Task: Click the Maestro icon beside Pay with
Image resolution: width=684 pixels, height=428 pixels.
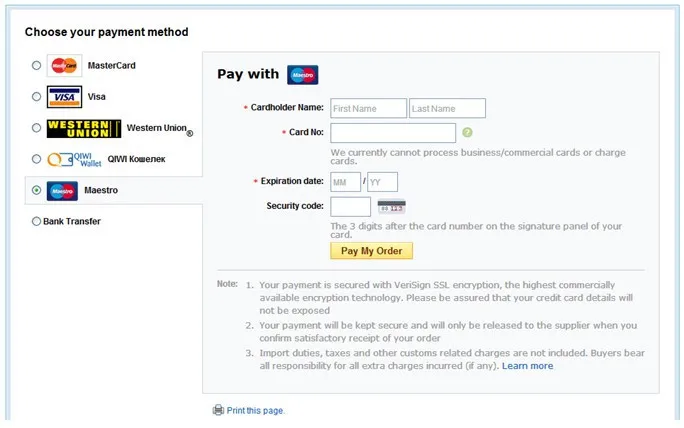Action: (x=302, y=75)
